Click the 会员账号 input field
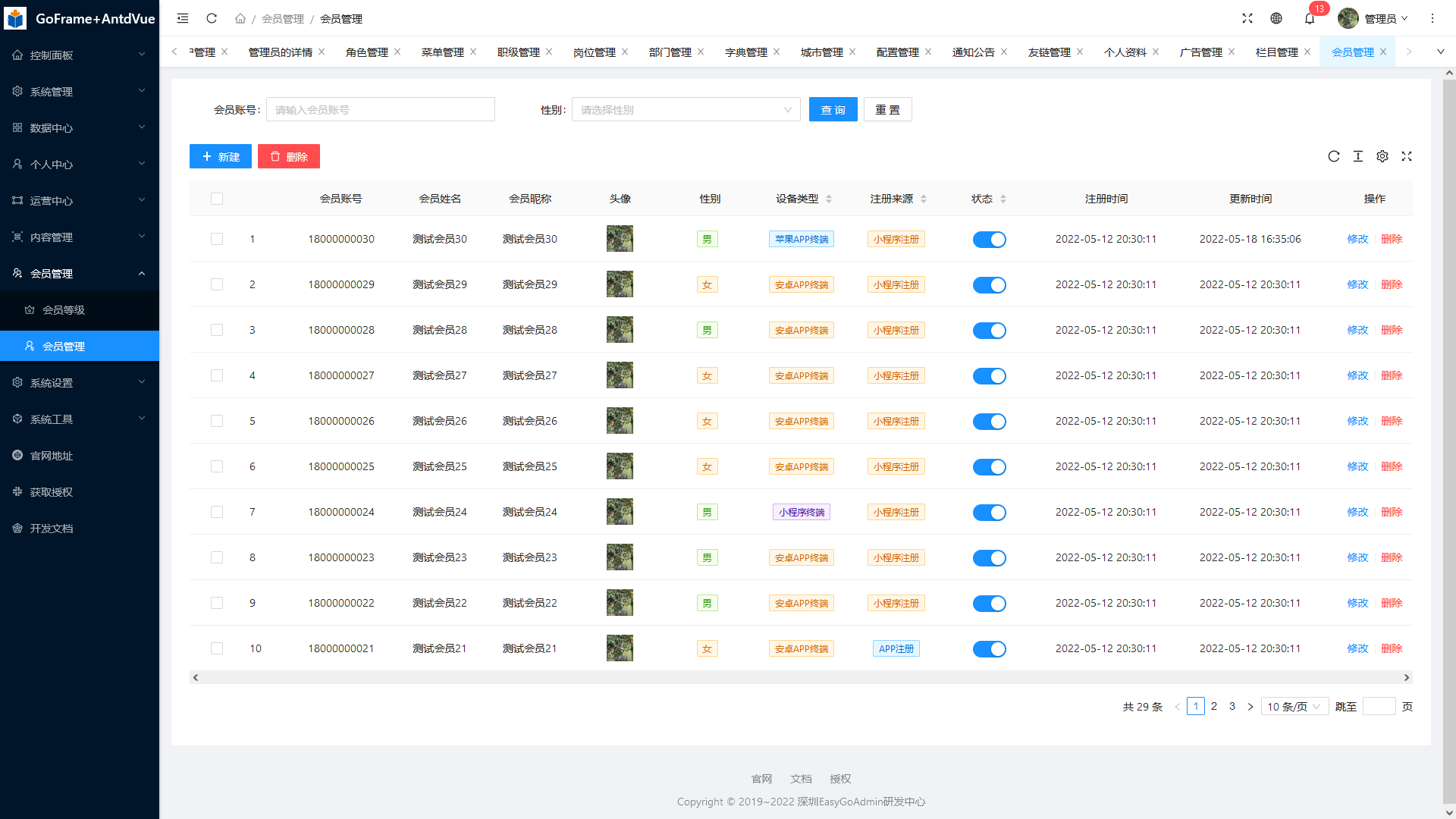 380,110
